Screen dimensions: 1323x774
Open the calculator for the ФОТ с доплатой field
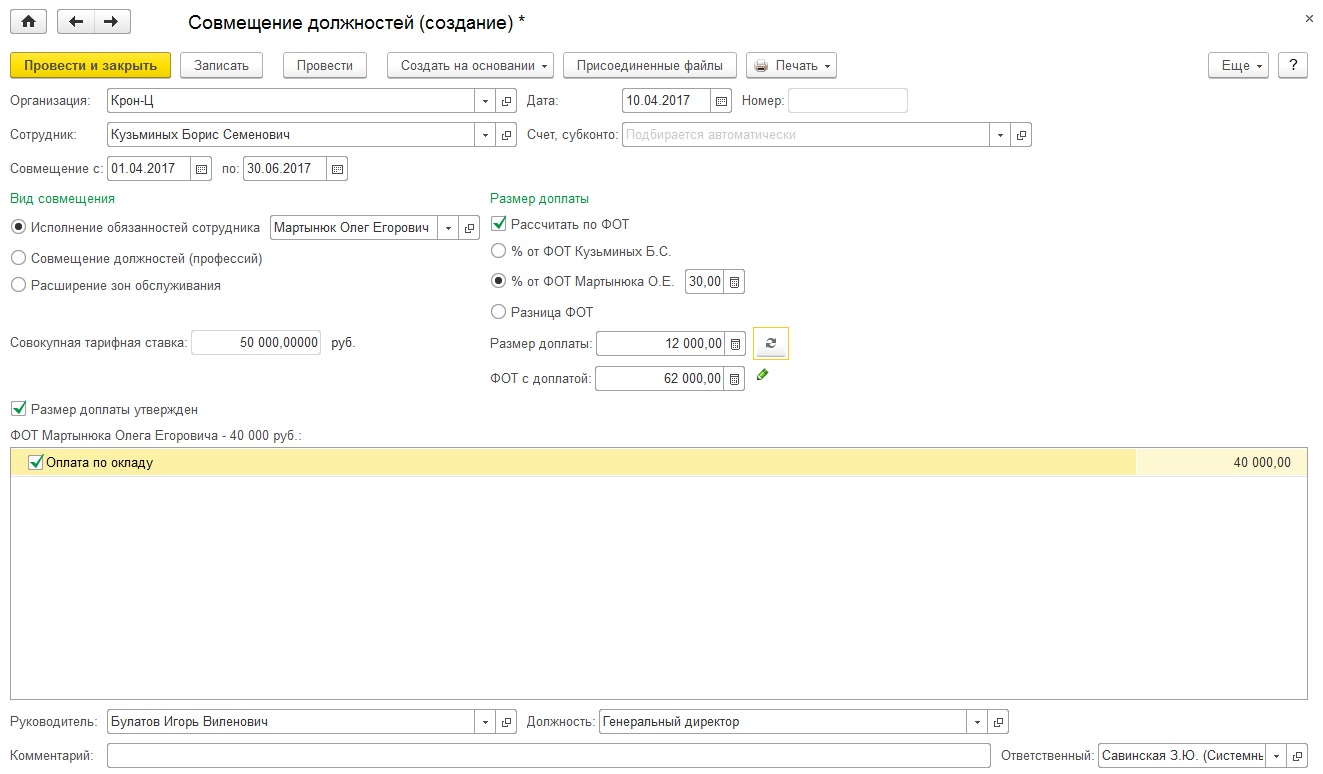[x=735, y=379]
